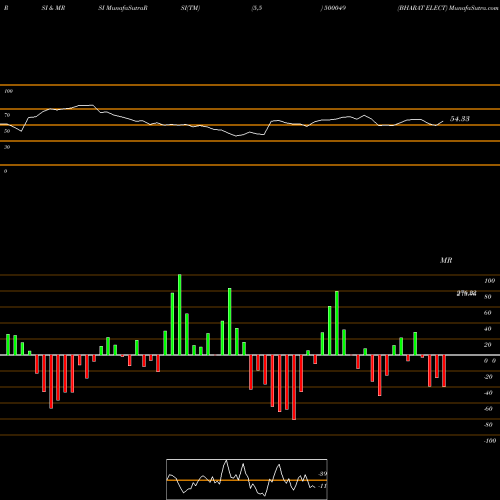Click the -60 label on the MR axis
The height and width of the screenshot is (500, 500).
488,409
